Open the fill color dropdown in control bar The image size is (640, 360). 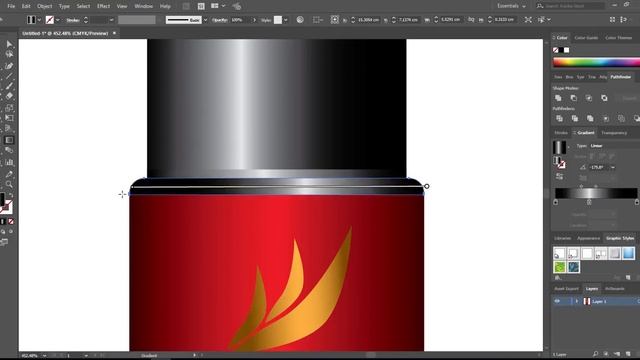[39, 20]
